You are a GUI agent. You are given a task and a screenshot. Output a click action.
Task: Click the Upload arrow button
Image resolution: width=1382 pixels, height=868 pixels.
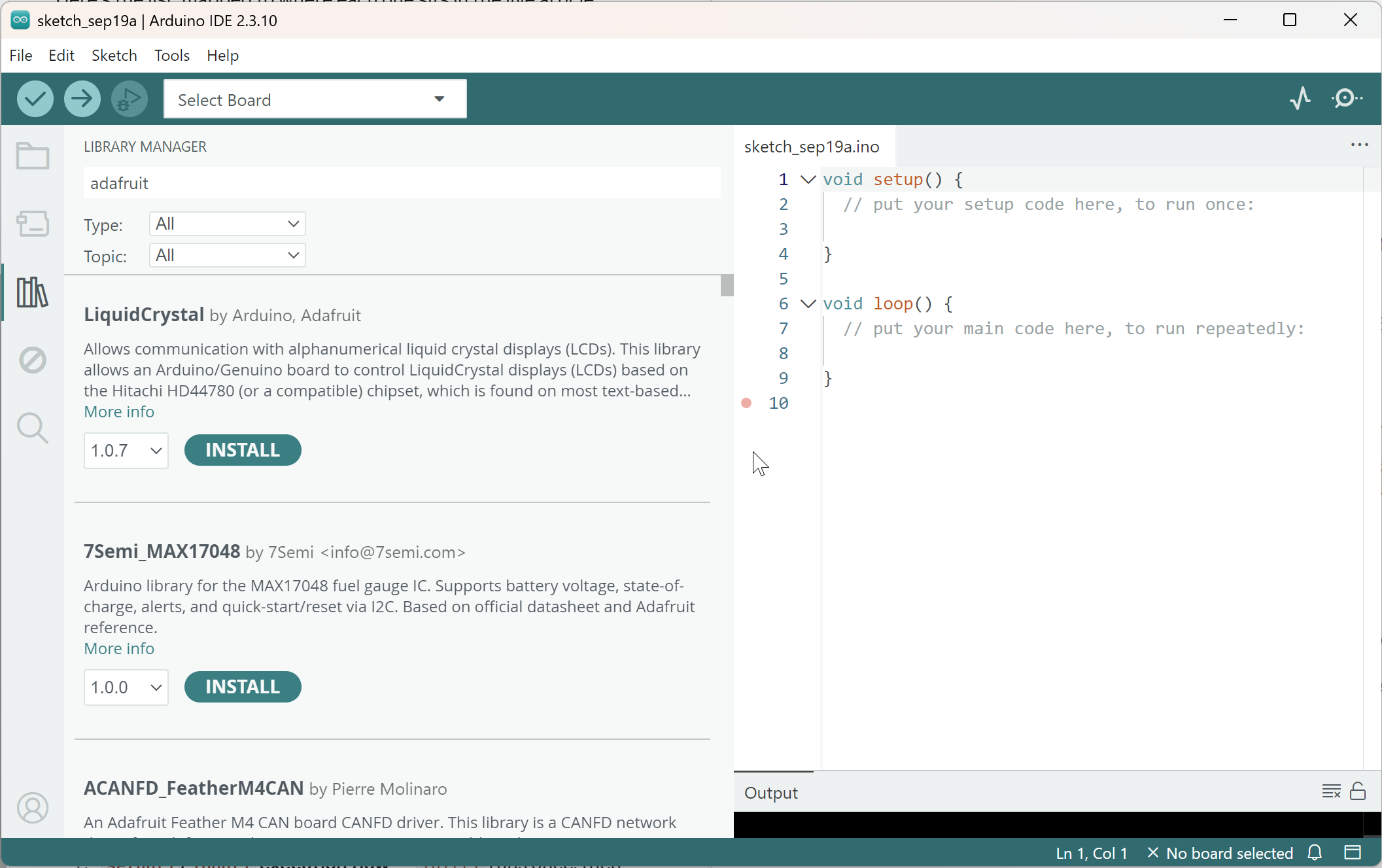tap(82, 99)
